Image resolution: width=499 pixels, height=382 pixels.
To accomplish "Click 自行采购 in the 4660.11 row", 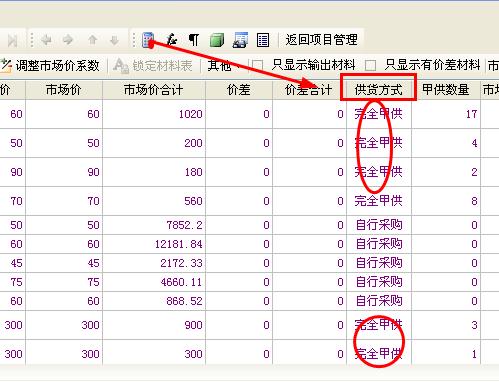I will point(379,282).
